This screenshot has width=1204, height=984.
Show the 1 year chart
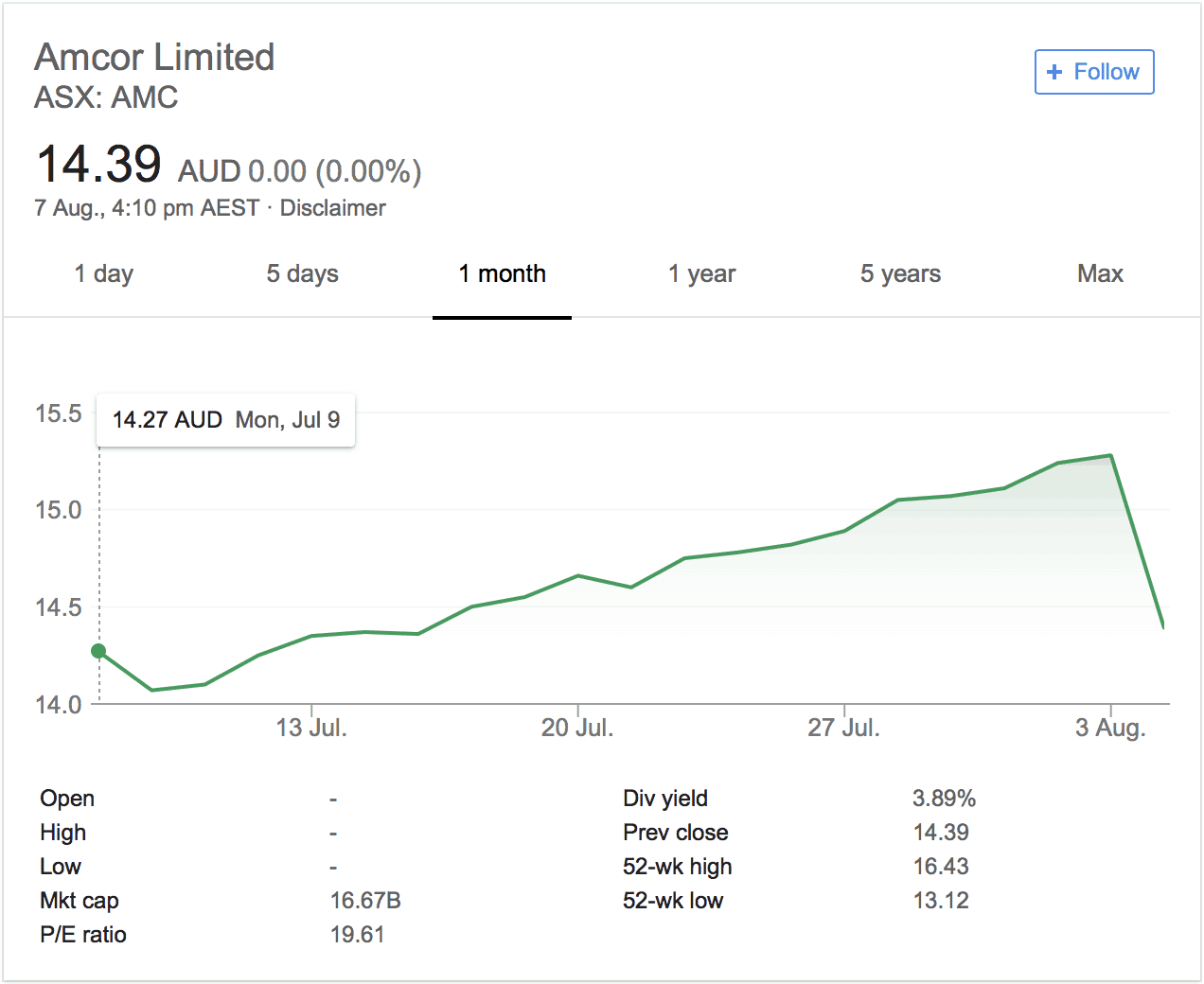pos(701,274)
